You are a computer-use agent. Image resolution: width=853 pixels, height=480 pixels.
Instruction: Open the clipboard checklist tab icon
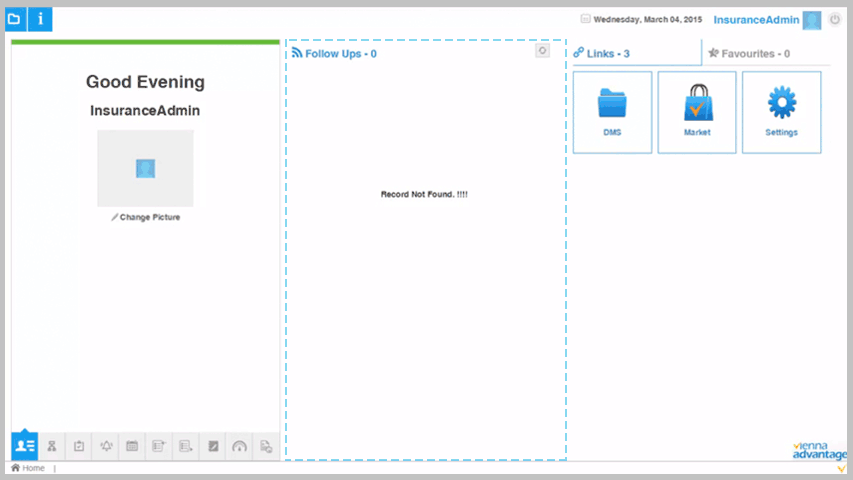(x=79, y=446)
